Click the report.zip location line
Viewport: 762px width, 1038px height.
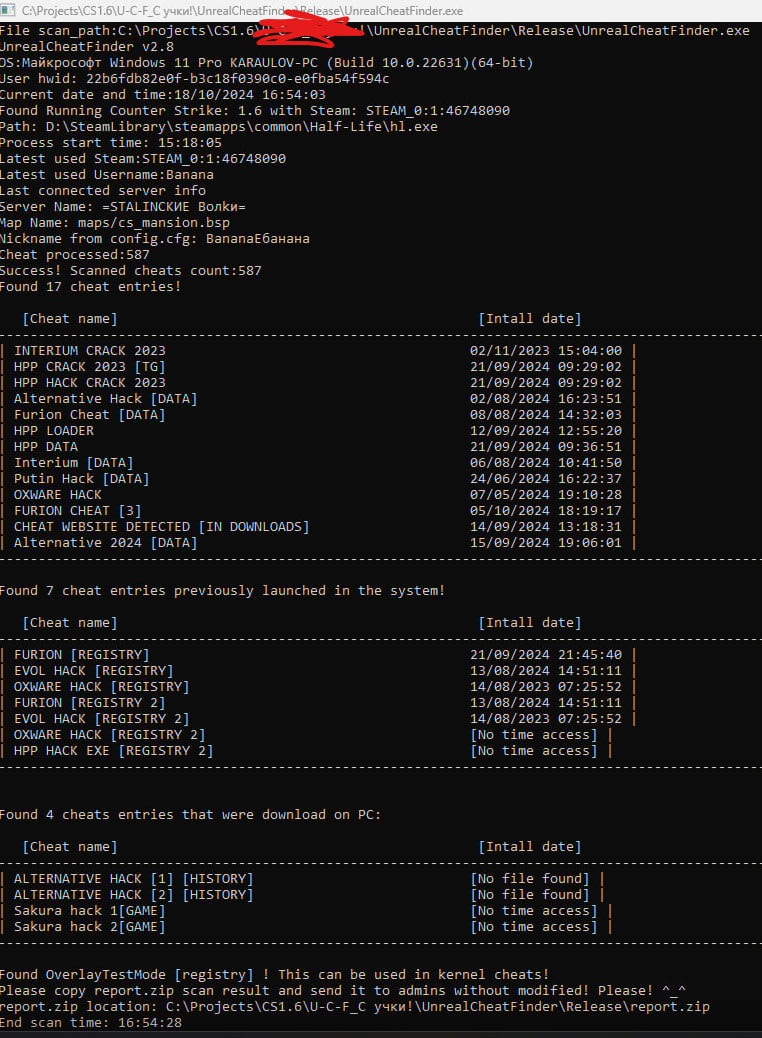355,1007
